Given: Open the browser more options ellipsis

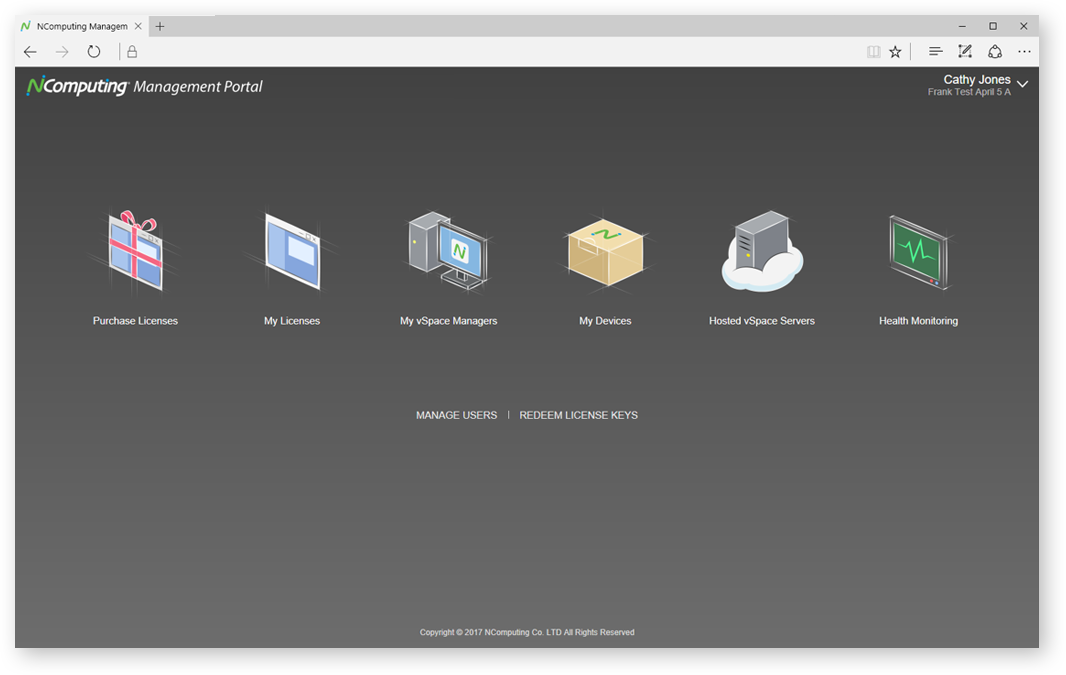Looking at the screenshot, I should pyautogui.click(x=1024, y=52).
